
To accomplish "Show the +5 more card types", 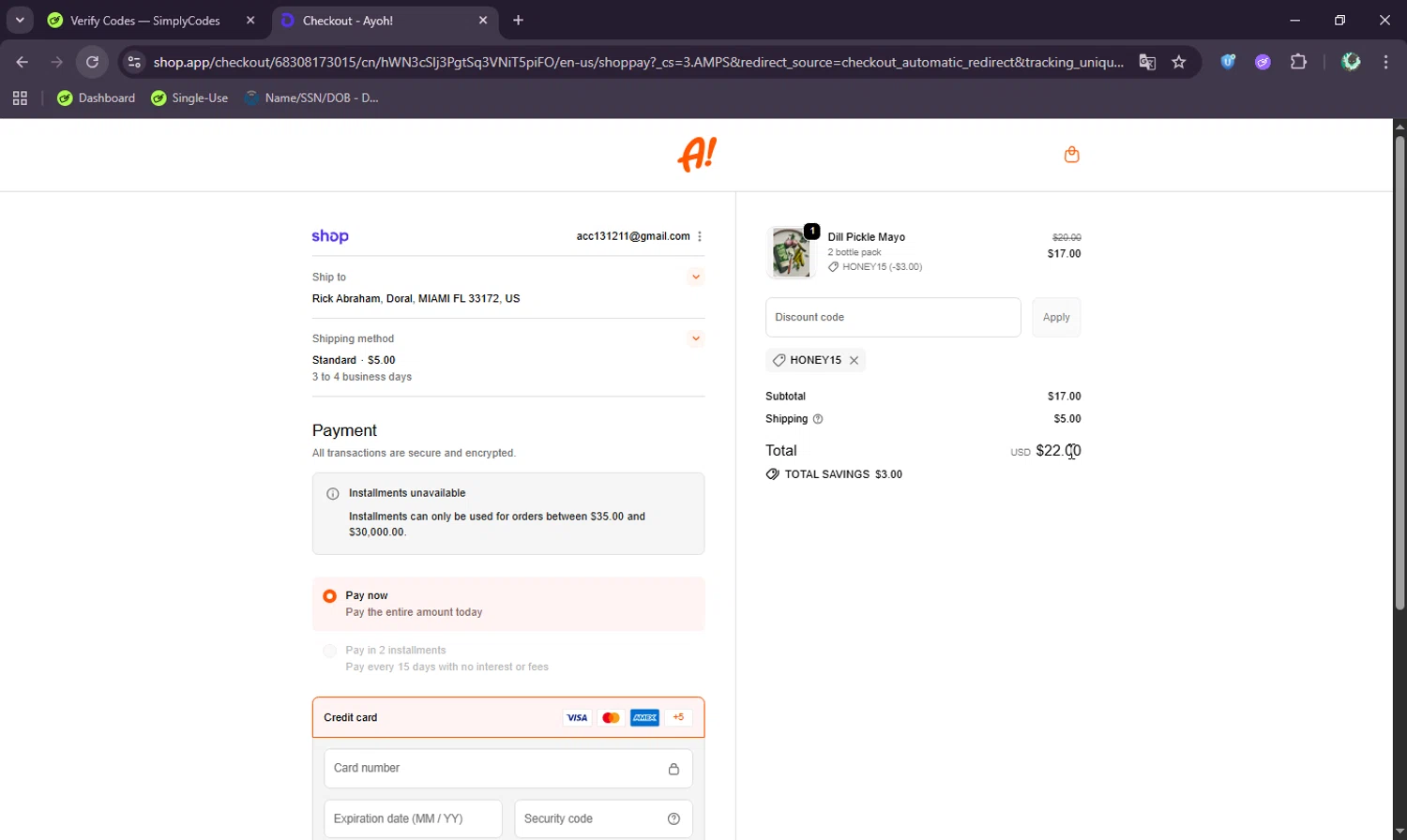I will tap(678, 717).
